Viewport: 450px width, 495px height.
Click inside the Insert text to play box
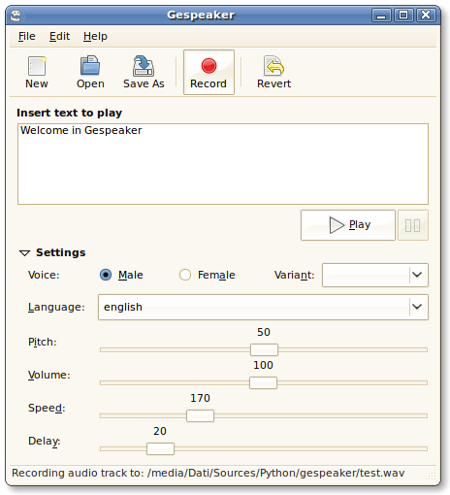point(223,164)
